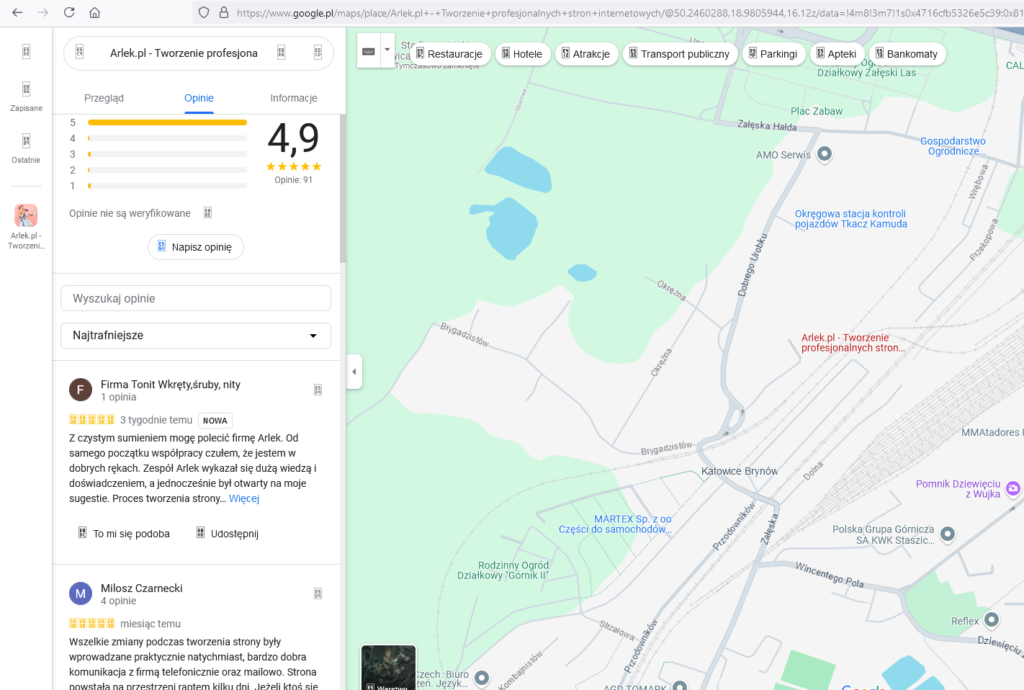Click the rightmost clear icon in the search box
Image resolution: width=1024 pixels, height=690 pixels.
(318, 53)
